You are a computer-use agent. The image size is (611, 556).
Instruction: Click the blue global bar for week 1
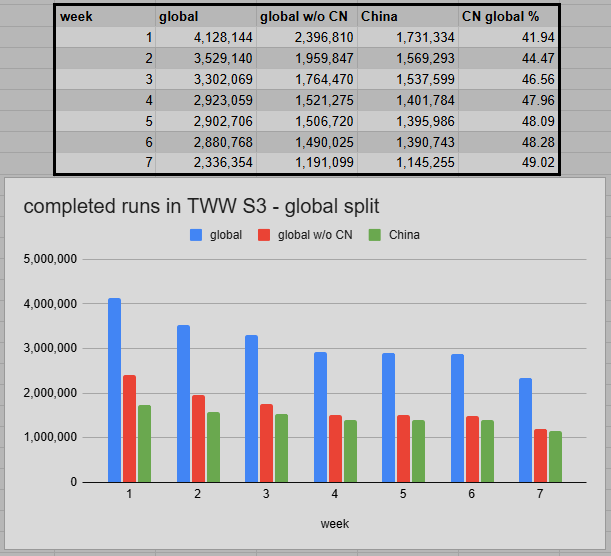(114, 390)
